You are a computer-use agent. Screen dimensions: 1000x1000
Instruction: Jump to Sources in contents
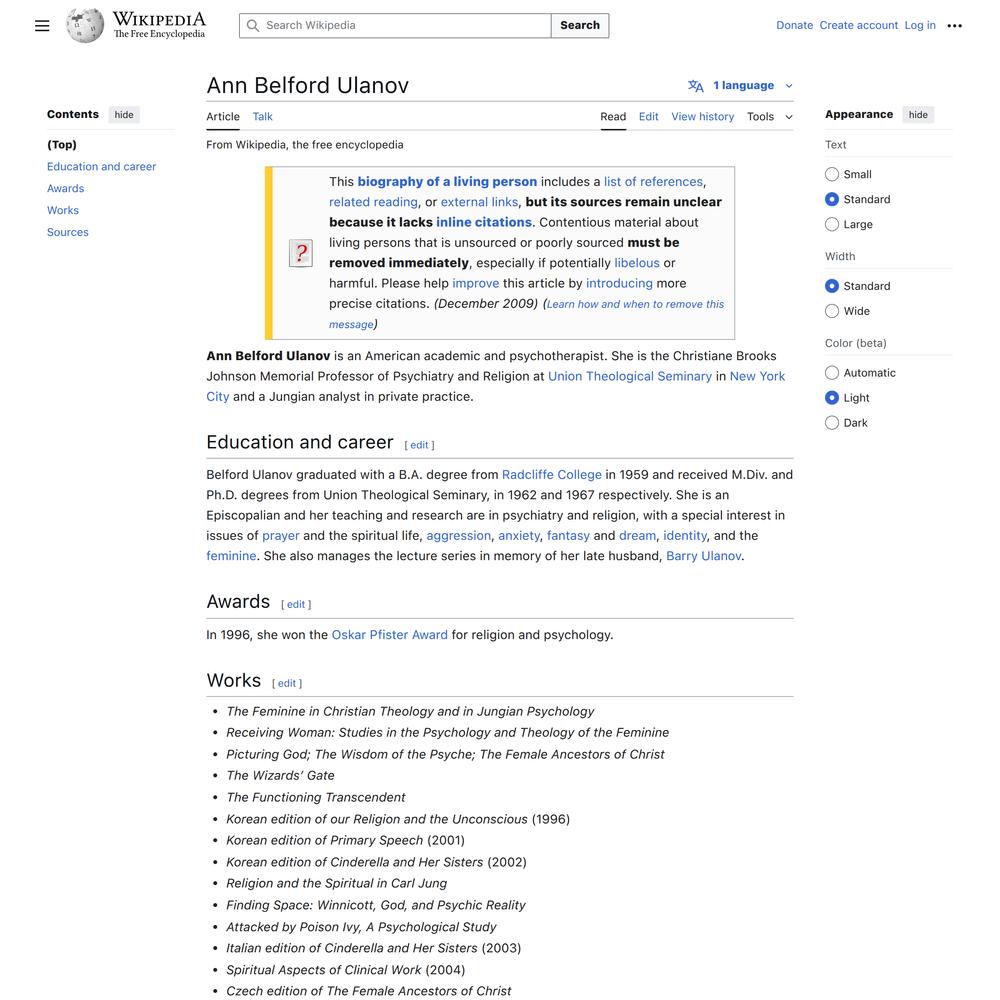pos(68,232)
